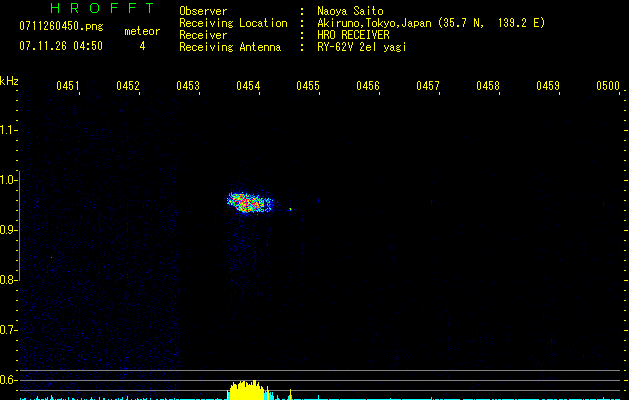The image size is (629, 400).
Task: Click the 07.11.26 04:50 timestamp
Action: (x=58, y=46)
